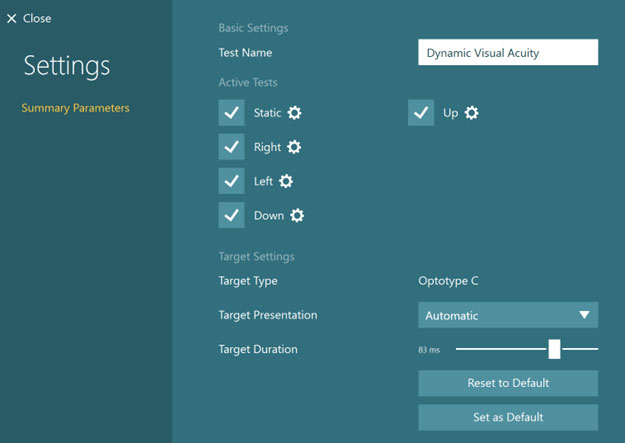The width and height of the screenshot is (625, 443).
Task: Open settings gear next to Static
Action: point(295,113)
